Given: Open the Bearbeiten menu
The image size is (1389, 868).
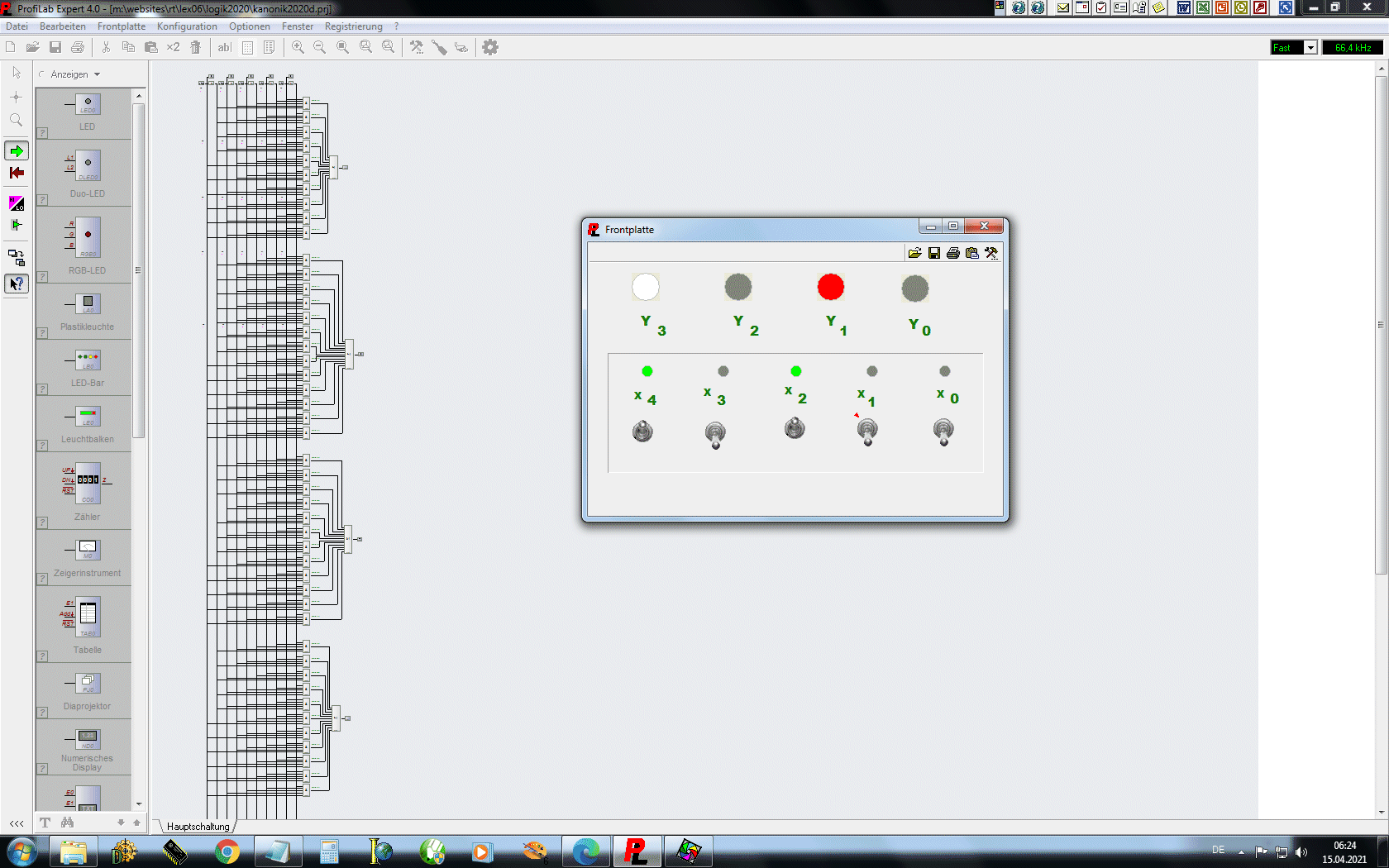Looking at the screenshot, I should 63,26.
